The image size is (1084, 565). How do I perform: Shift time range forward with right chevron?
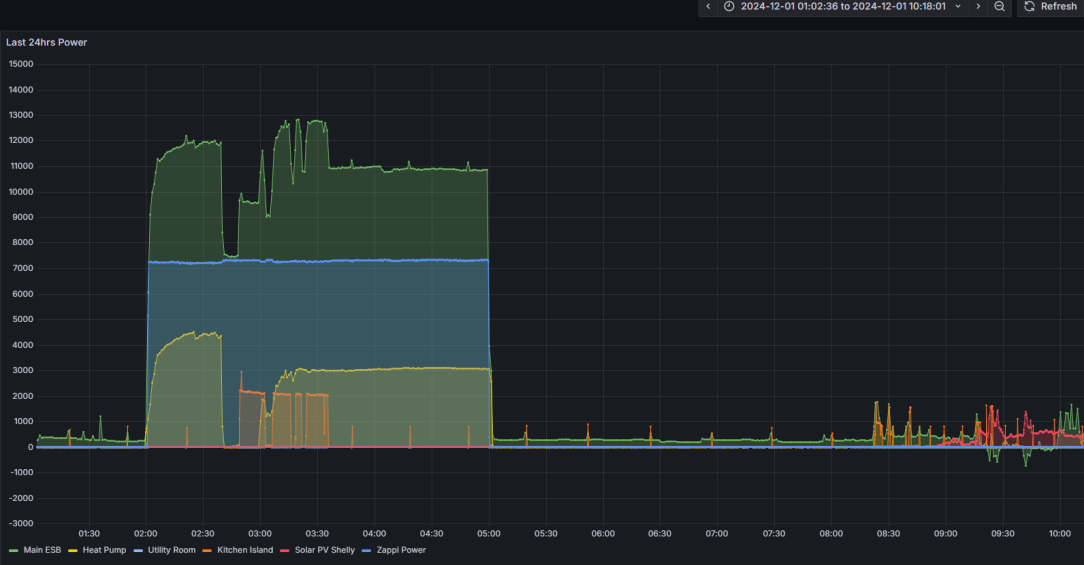click(x=978, y=6)
